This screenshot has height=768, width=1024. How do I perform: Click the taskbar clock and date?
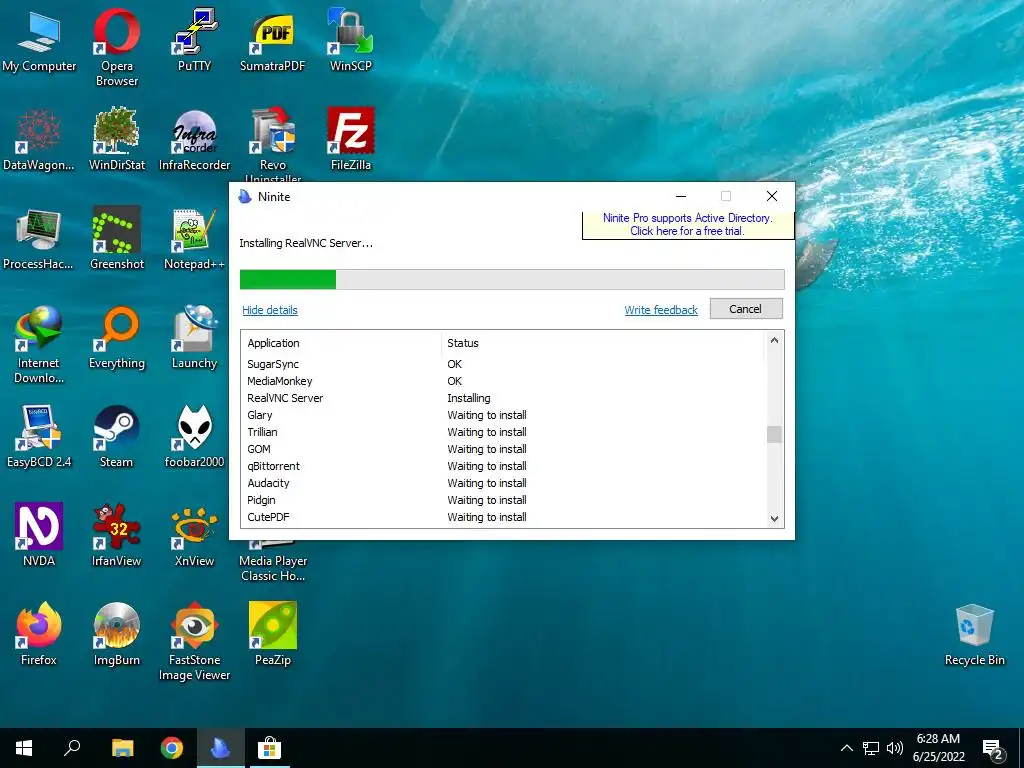[x=938, y=748]
